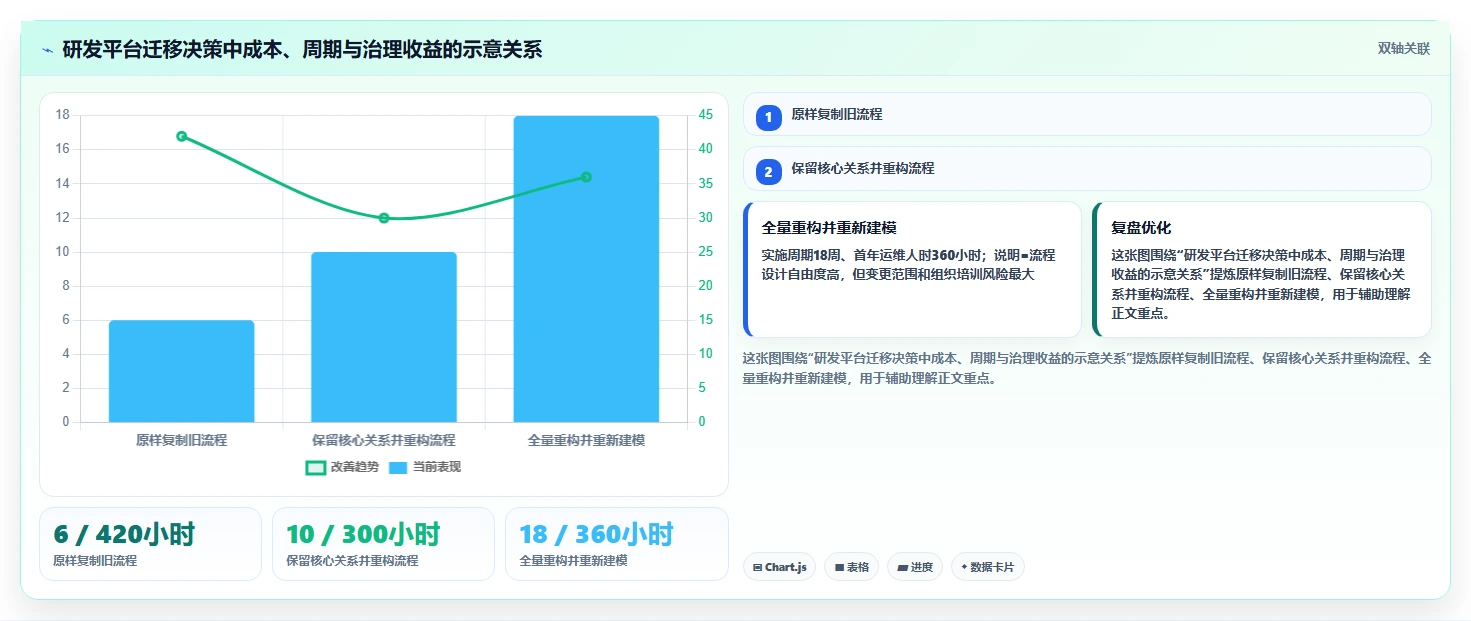
Task: Click trend line point at value 30
Action: pos(384,218)
